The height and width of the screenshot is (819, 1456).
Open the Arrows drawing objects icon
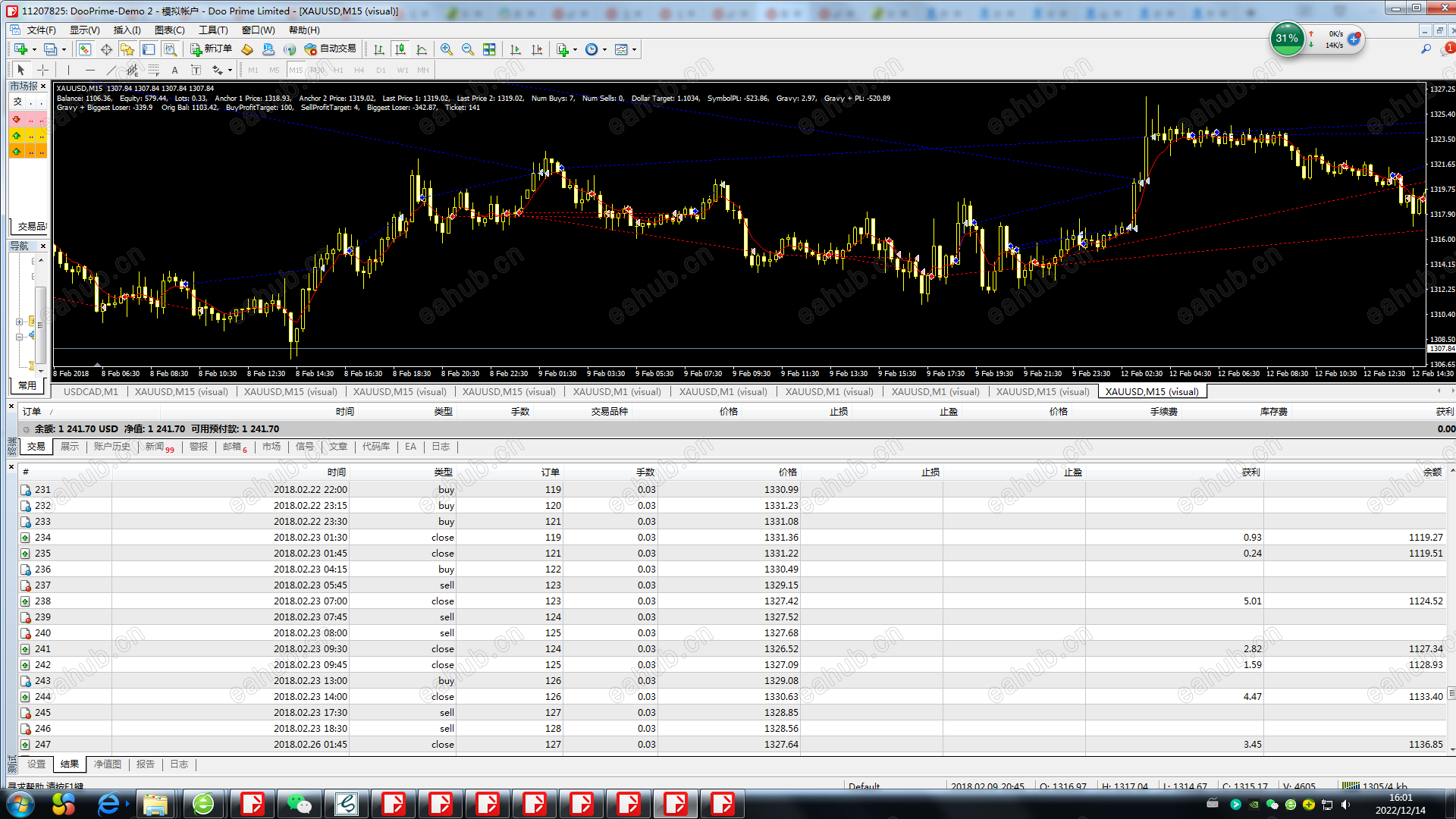click(x=218, y=70)
